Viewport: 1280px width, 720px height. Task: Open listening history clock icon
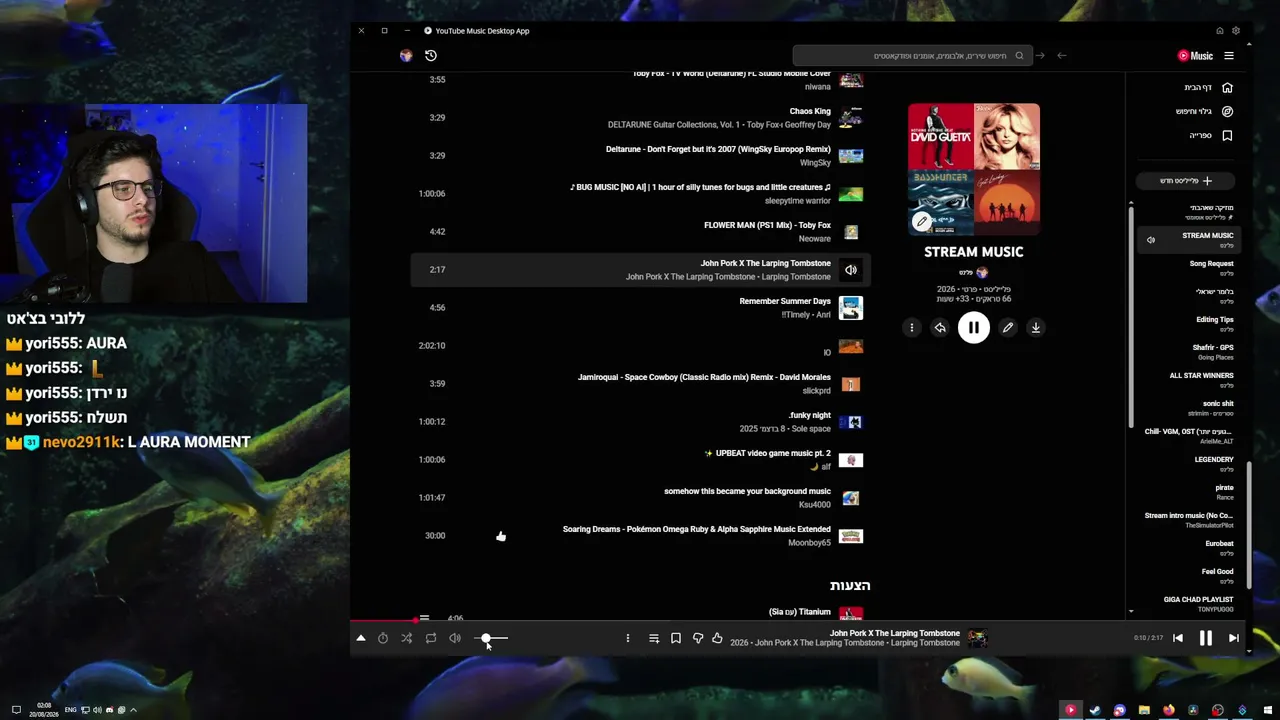(x=431, y=56)
